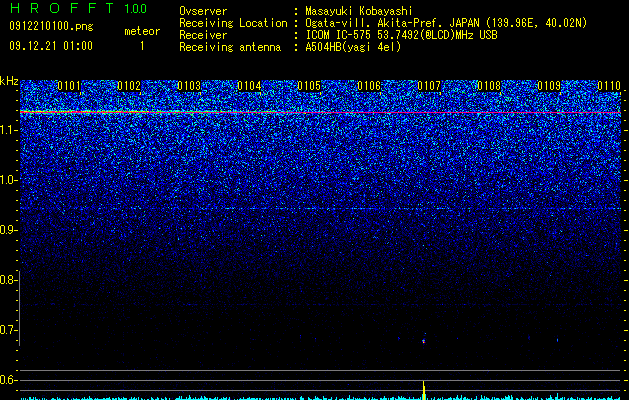Click the red carrier line in spectrogram
Screen dimensions: 629x400
tap(321, 113)
